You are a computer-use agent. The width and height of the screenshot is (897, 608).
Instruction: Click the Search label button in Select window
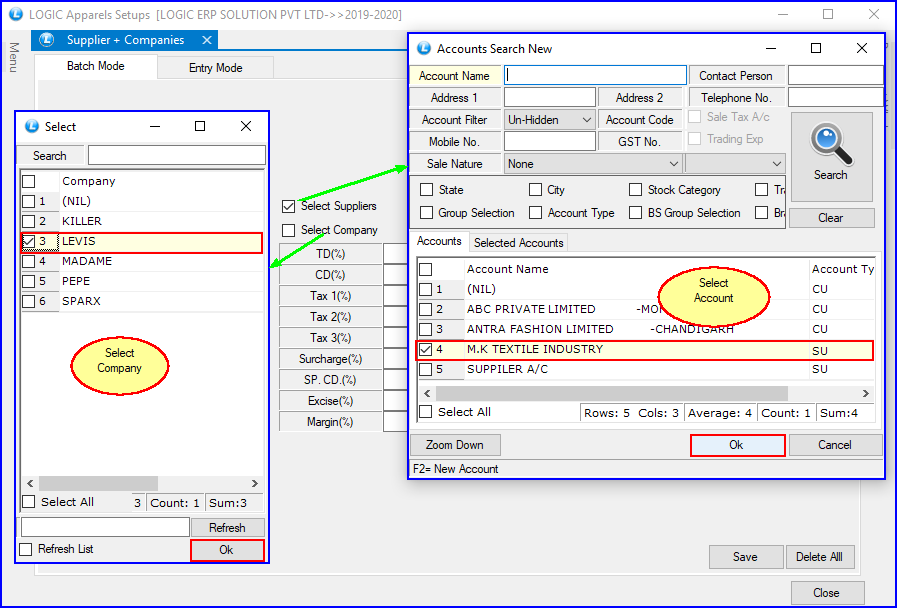50,156
